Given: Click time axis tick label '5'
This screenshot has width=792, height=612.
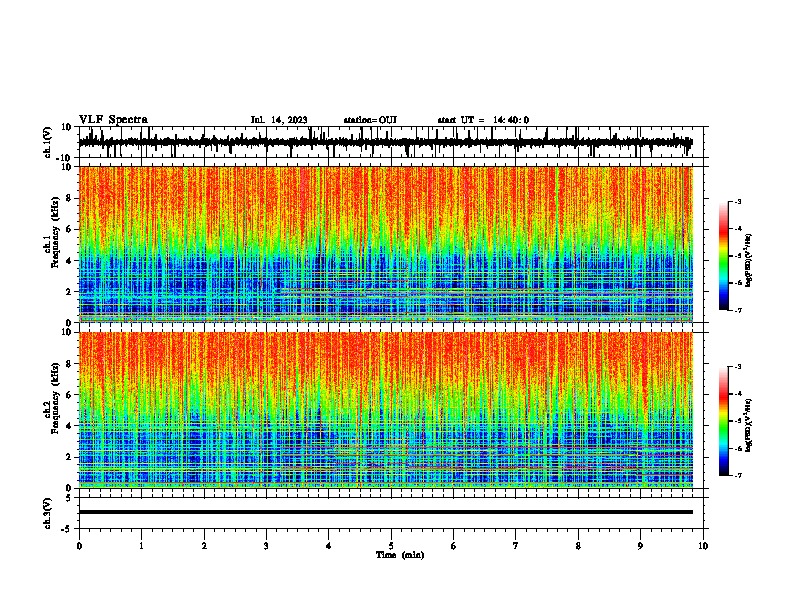Looking at the screenshot, I should (391, 546).
